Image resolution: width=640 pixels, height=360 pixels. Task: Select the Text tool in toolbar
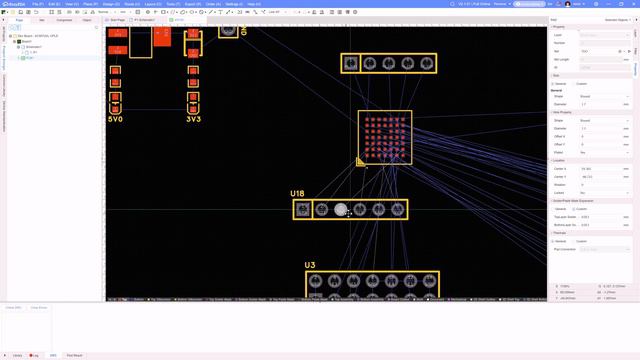pyautogui.click(x=220, y=12)
